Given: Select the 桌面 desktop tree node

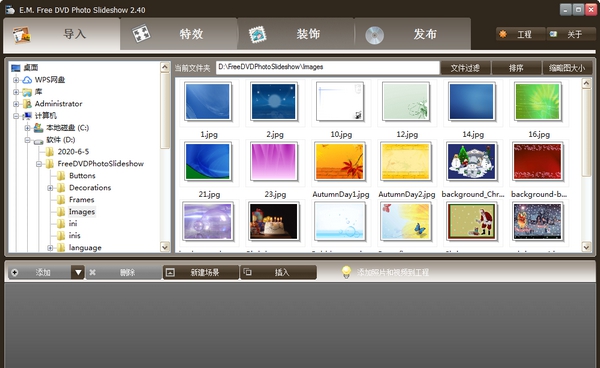Looking at the screenshot, I should click(x=31, y=68).
